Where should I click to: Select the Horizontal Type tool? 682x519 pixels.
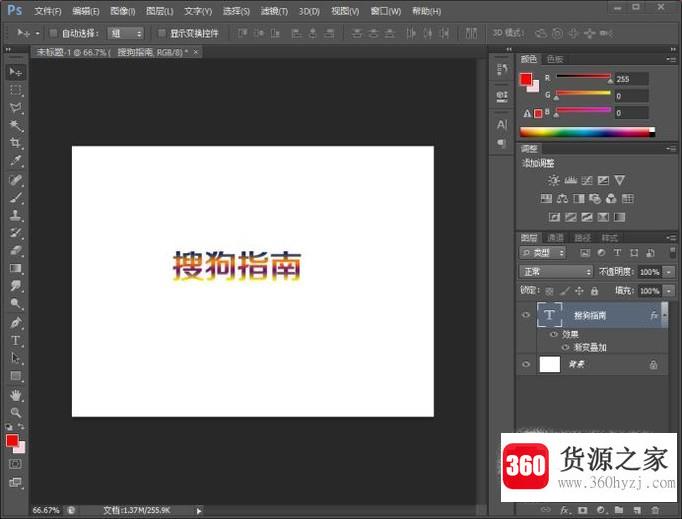[x=16, y=340]
